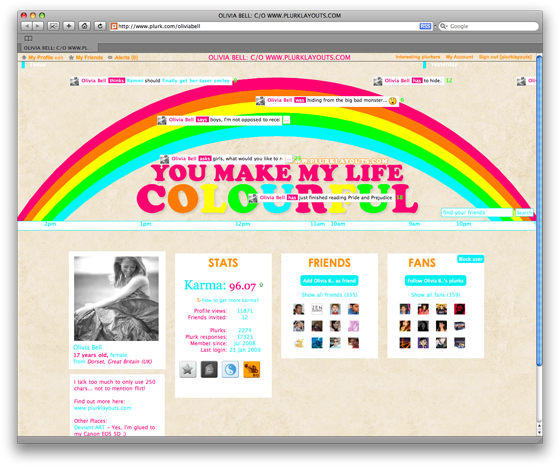Click the Last login date text
560x467 pixels.
click(x=245, y=350)
